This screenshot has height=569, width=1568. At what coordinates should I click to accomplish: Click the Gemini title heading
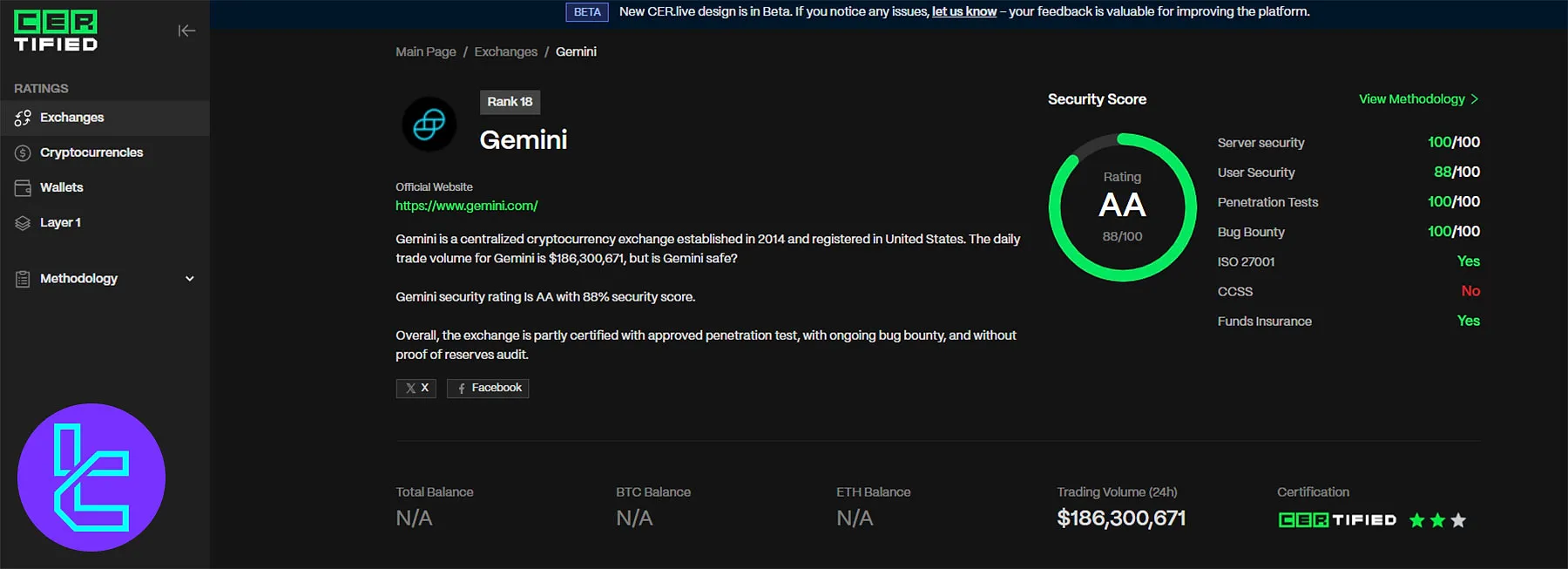(524, 140)
